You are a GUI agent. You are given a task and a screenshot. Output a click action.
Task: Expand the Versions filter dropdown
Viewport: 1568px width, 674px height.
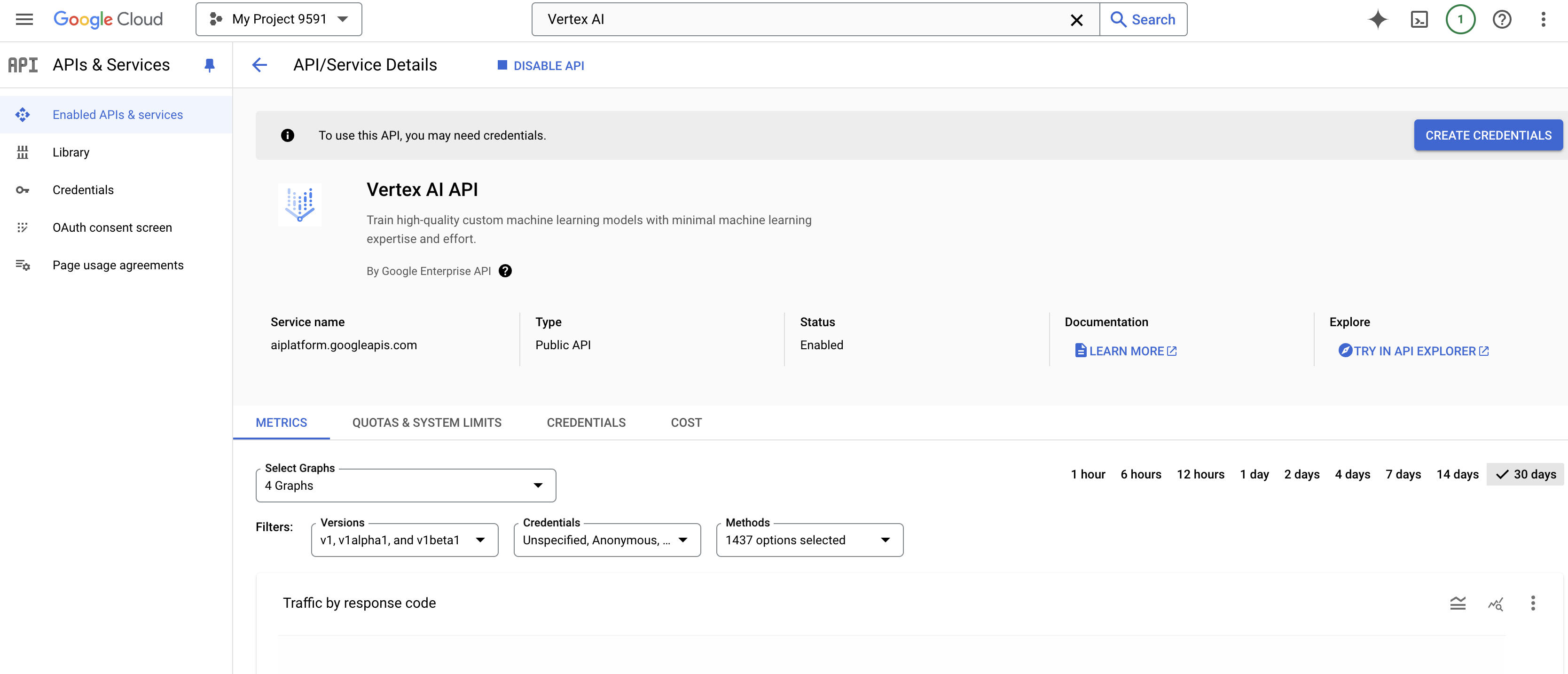pyautogui.click(x=405, y=540)
